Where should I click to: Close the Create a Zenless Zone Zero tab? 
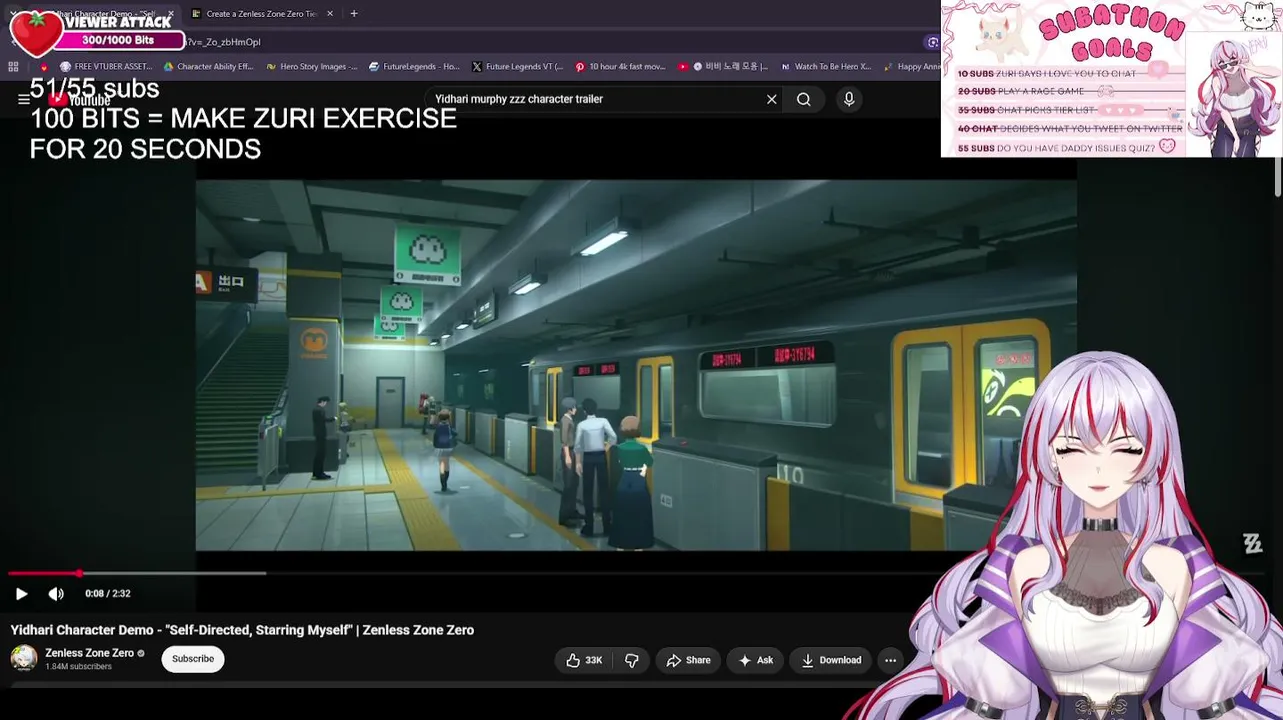pos(330,14)
